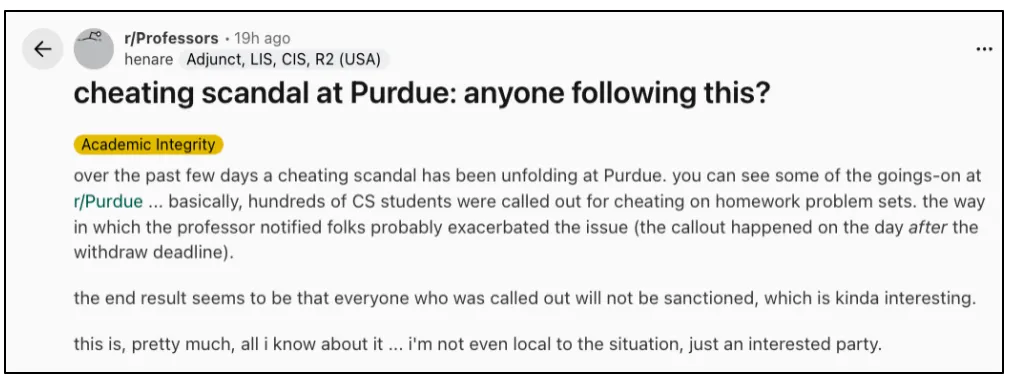The width and height of the screenshot is (1010, 380).
Task: Click the withdraw deadline text line
Action: point(153,252)
